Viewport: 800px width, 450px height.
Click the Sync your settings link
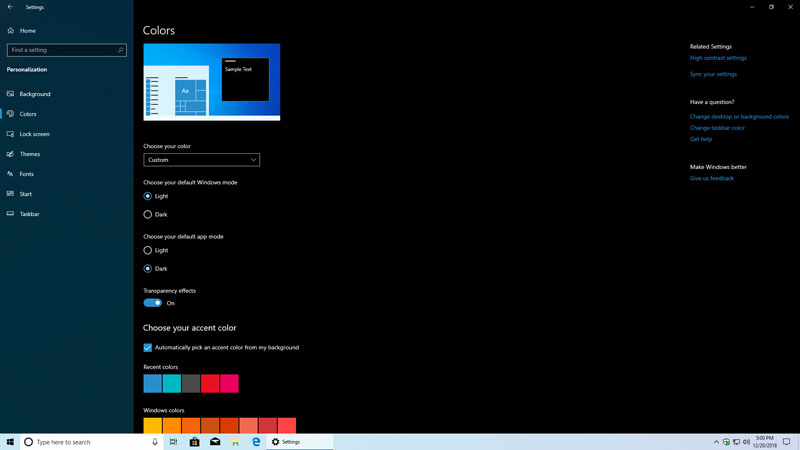point(713,74)
